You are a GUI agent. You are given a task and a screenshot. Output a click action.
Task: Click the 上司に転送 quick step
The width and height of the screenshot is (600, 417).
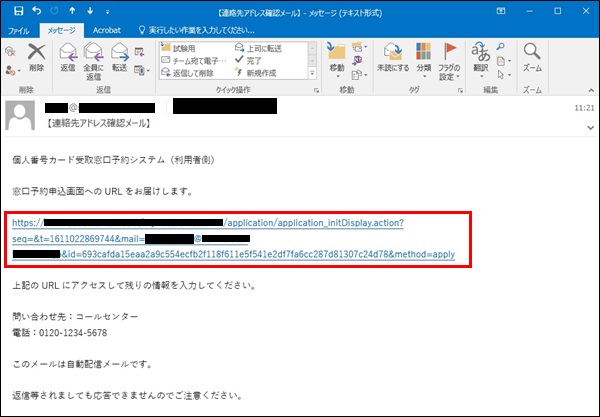click(x=262, y=47)
